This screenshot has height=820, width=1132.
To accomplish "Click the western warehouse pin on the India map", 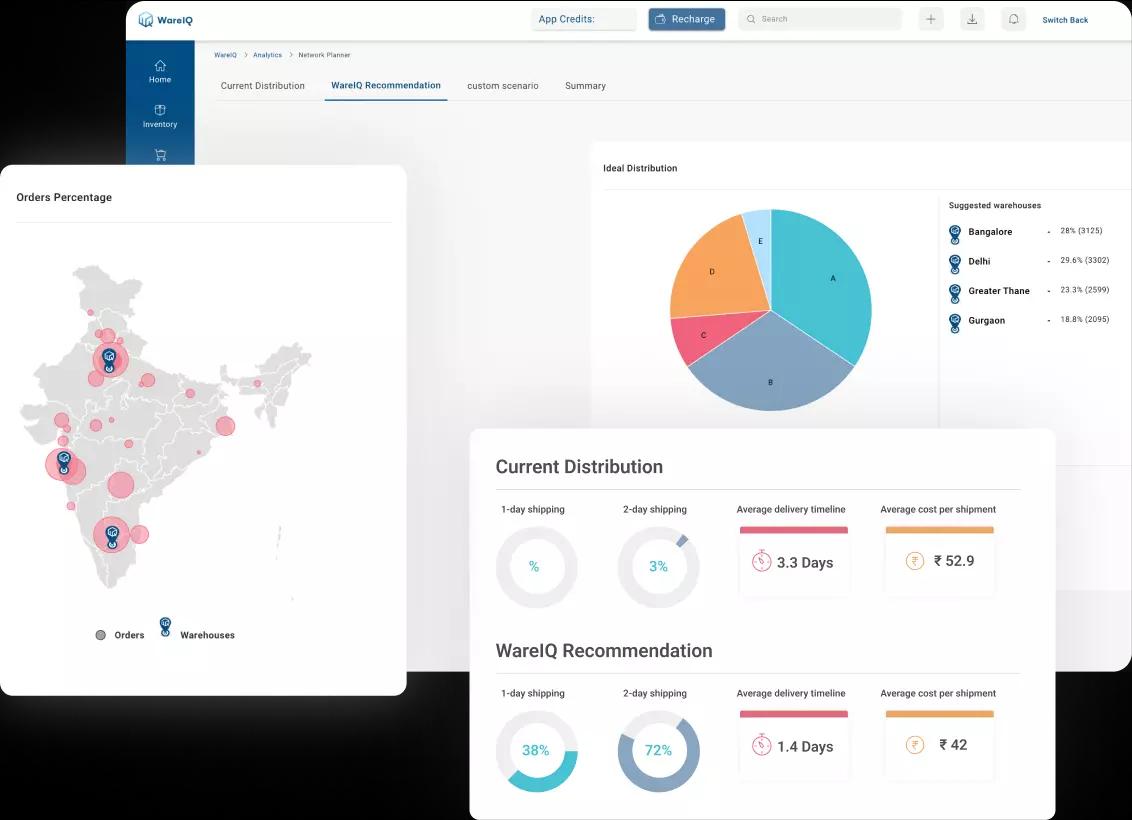I will (x=64, y=463).
